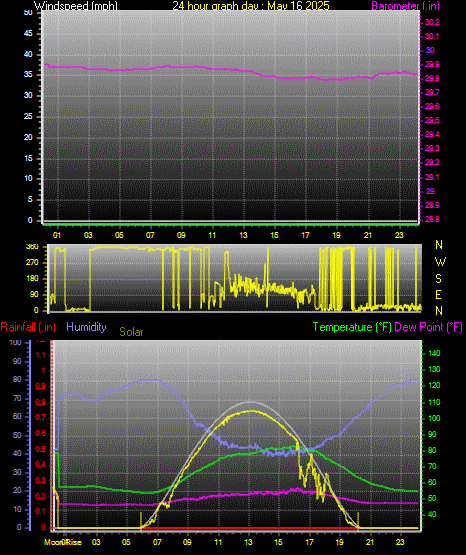Click the S compass direction label

[x=438, y=279]
